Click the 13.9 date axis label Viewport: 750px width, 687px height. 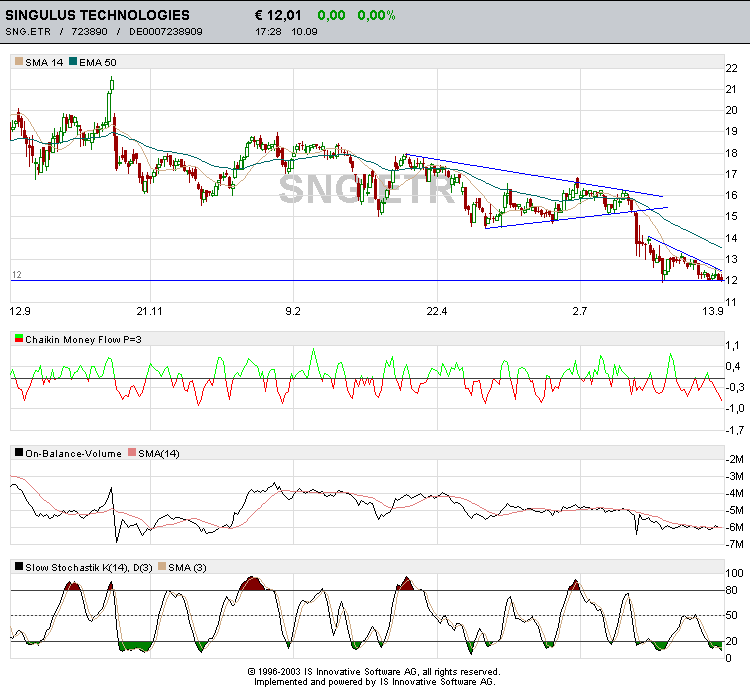(713, 311)
